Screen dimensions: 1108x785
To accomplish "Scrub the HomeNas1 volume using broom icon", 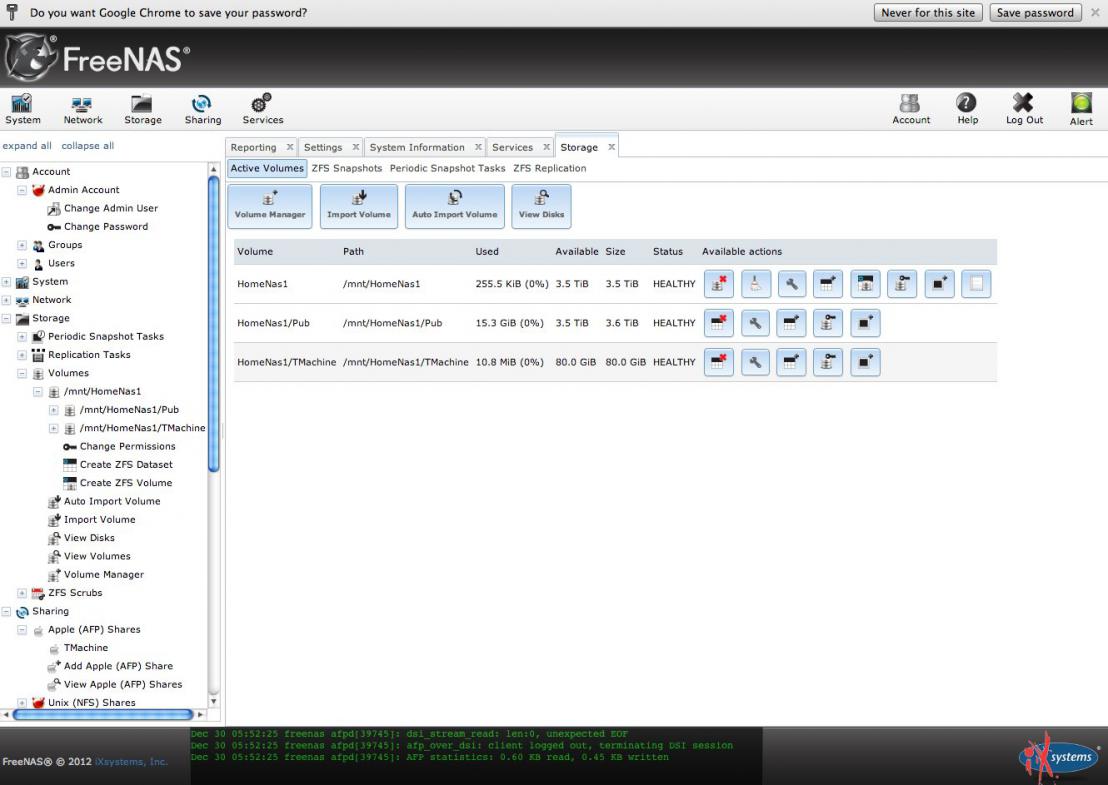I will coord(755,284).
